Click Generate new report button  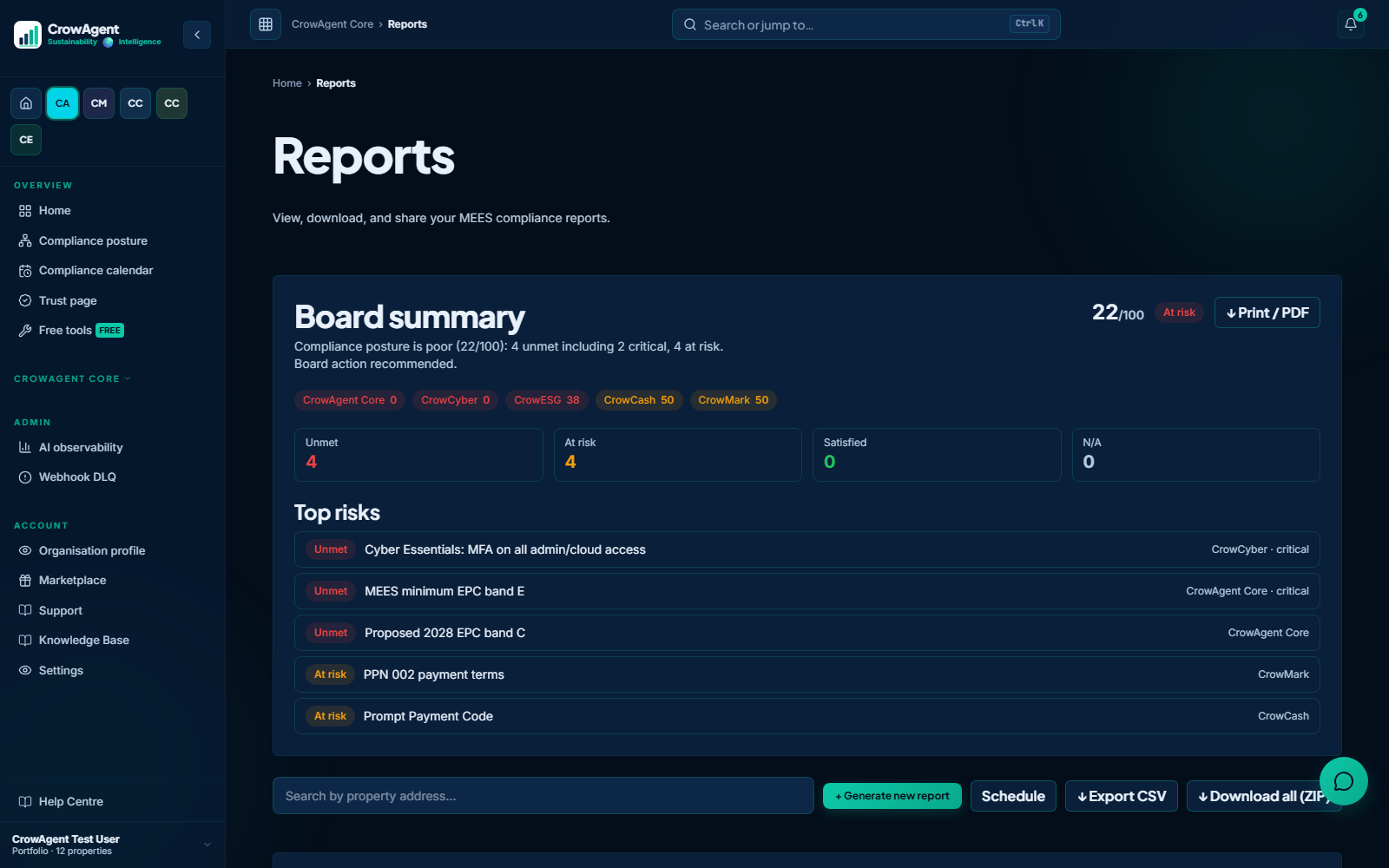pos(892,796)
